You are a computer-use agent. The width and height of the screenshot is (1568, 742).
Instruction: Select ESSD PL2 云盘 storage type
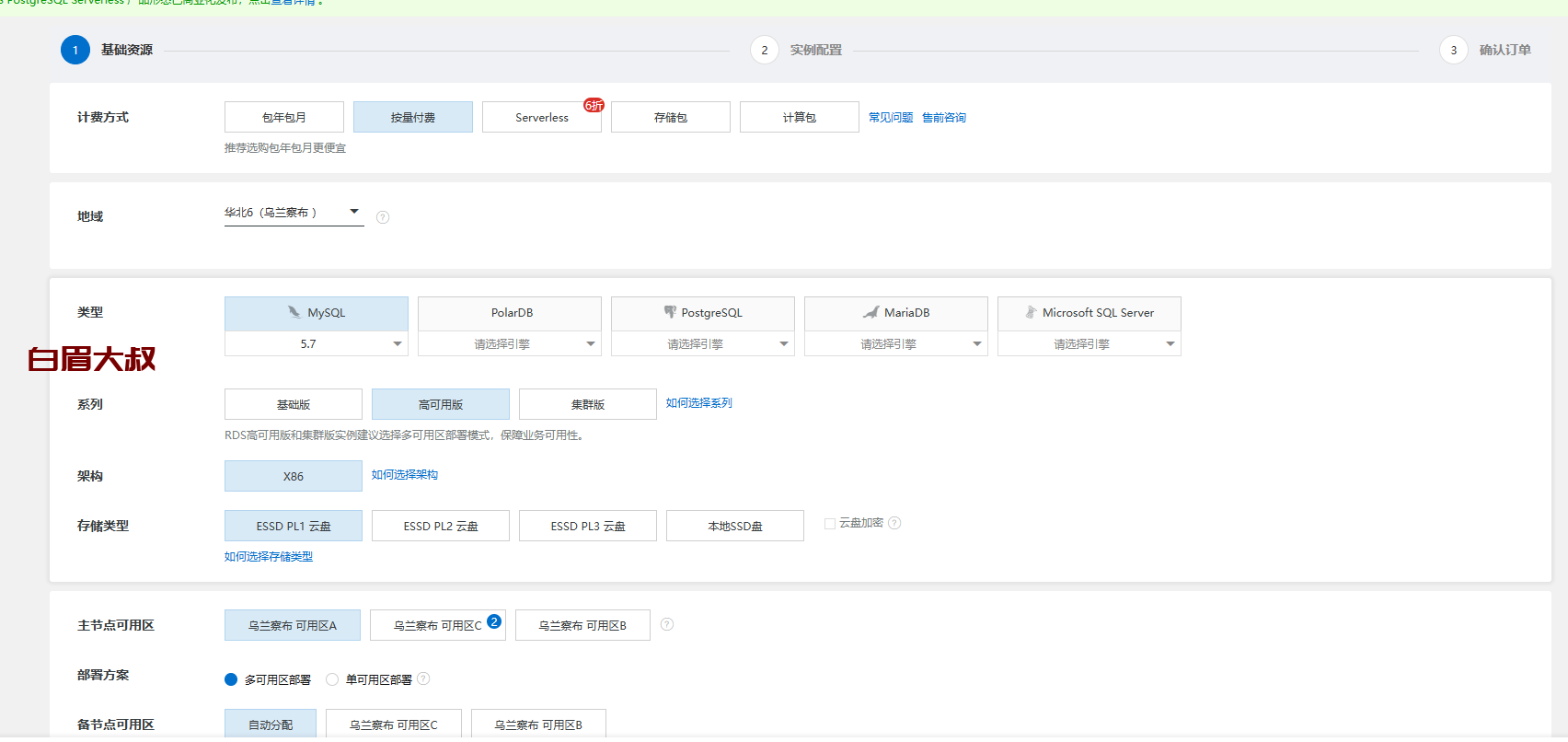coord(441,526)
